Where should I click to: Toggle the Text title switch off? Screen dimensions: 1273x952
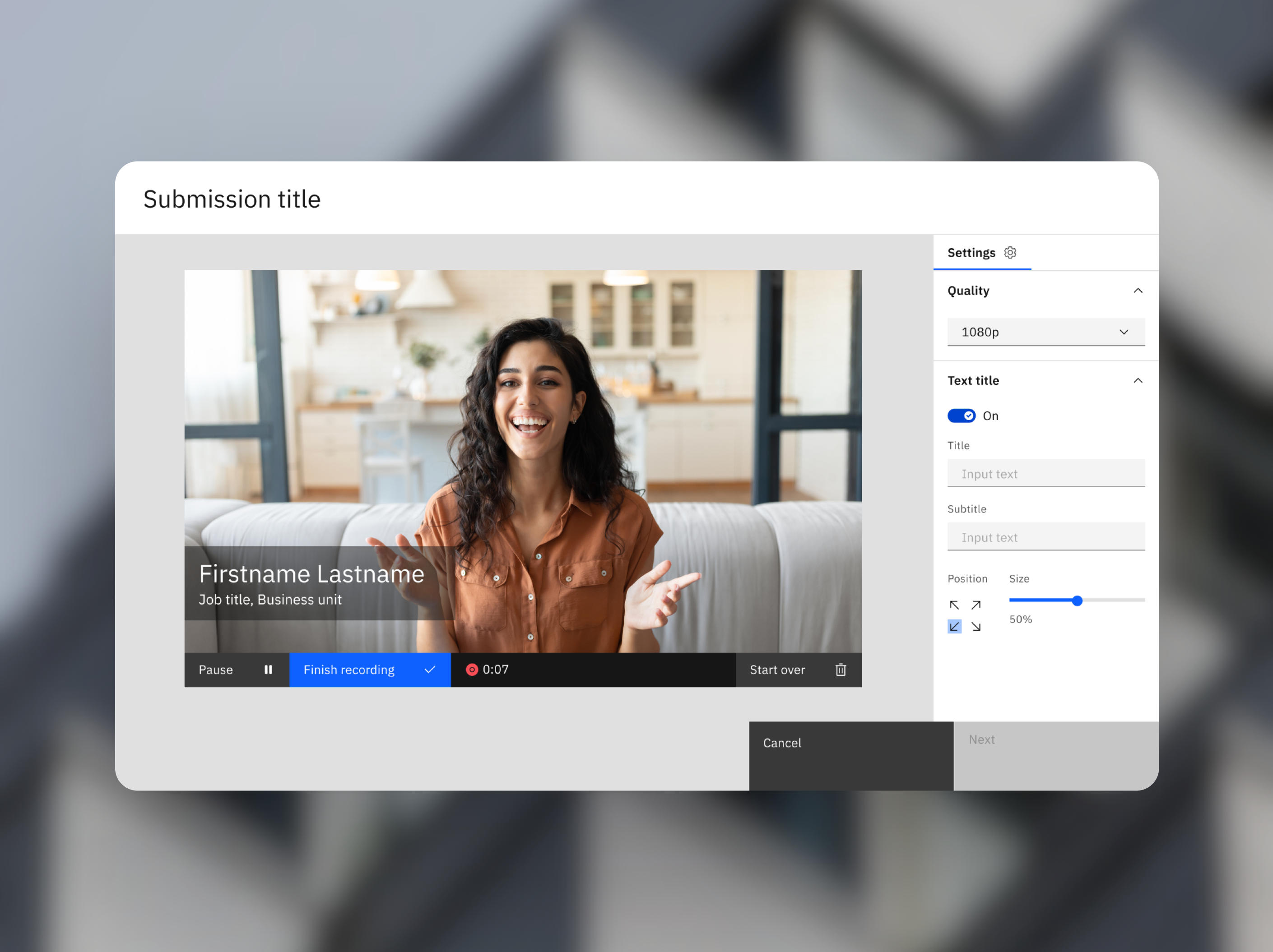(961, 415)
